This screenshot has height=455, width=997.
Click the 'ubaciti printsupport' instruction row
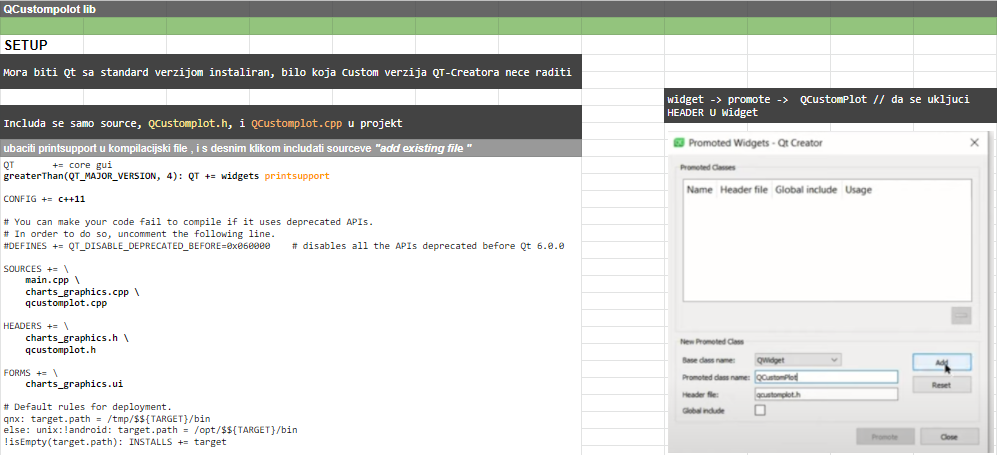(291, 148)
